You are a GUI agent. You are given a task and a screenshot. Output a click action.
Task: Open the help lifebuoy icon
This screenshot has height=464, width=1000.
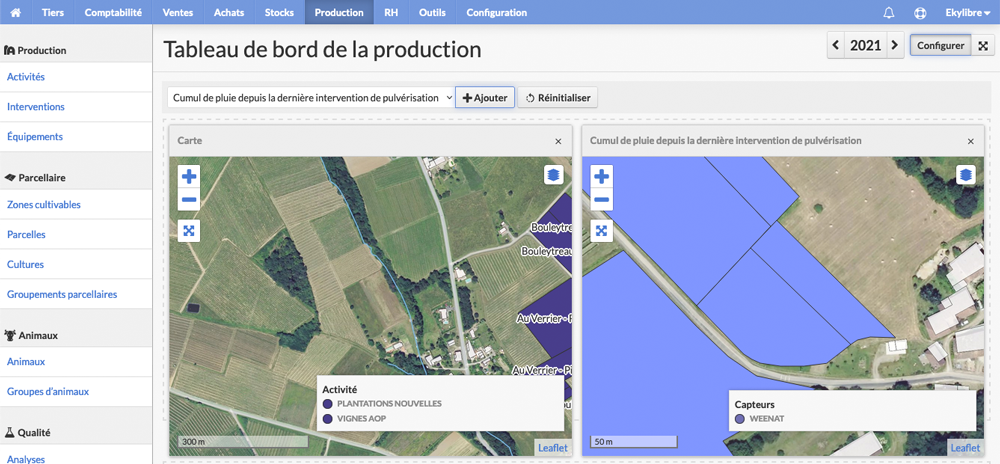(920, 12)
